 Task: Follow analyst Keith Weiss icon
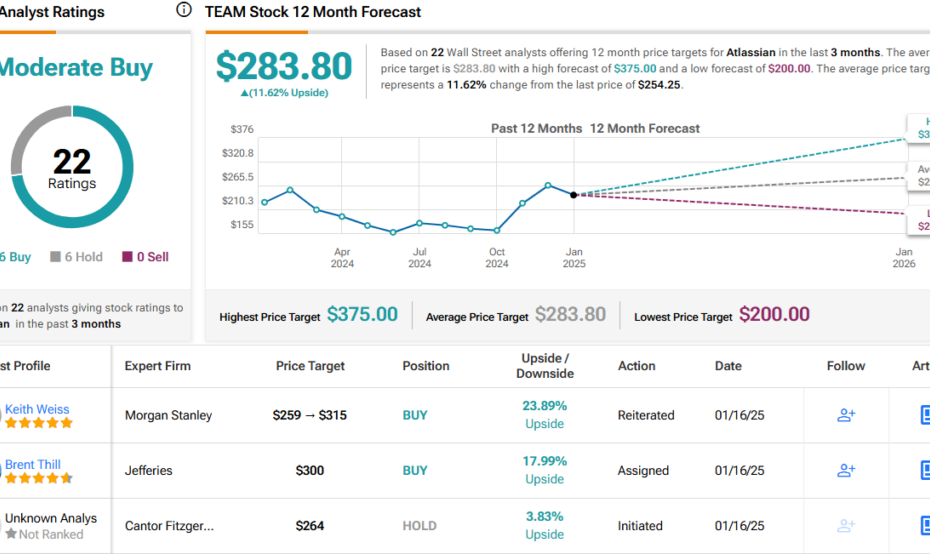(x=846, y=415)
